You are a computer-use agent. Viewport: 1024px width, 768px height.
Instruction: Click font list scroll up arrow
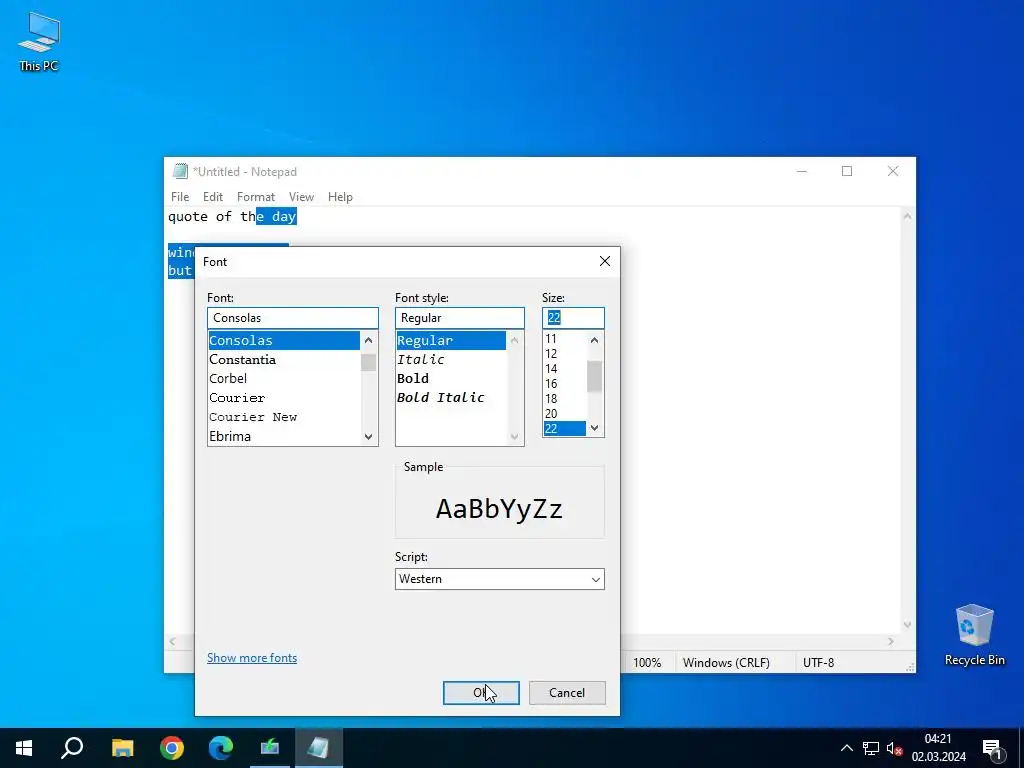(368, 340)
